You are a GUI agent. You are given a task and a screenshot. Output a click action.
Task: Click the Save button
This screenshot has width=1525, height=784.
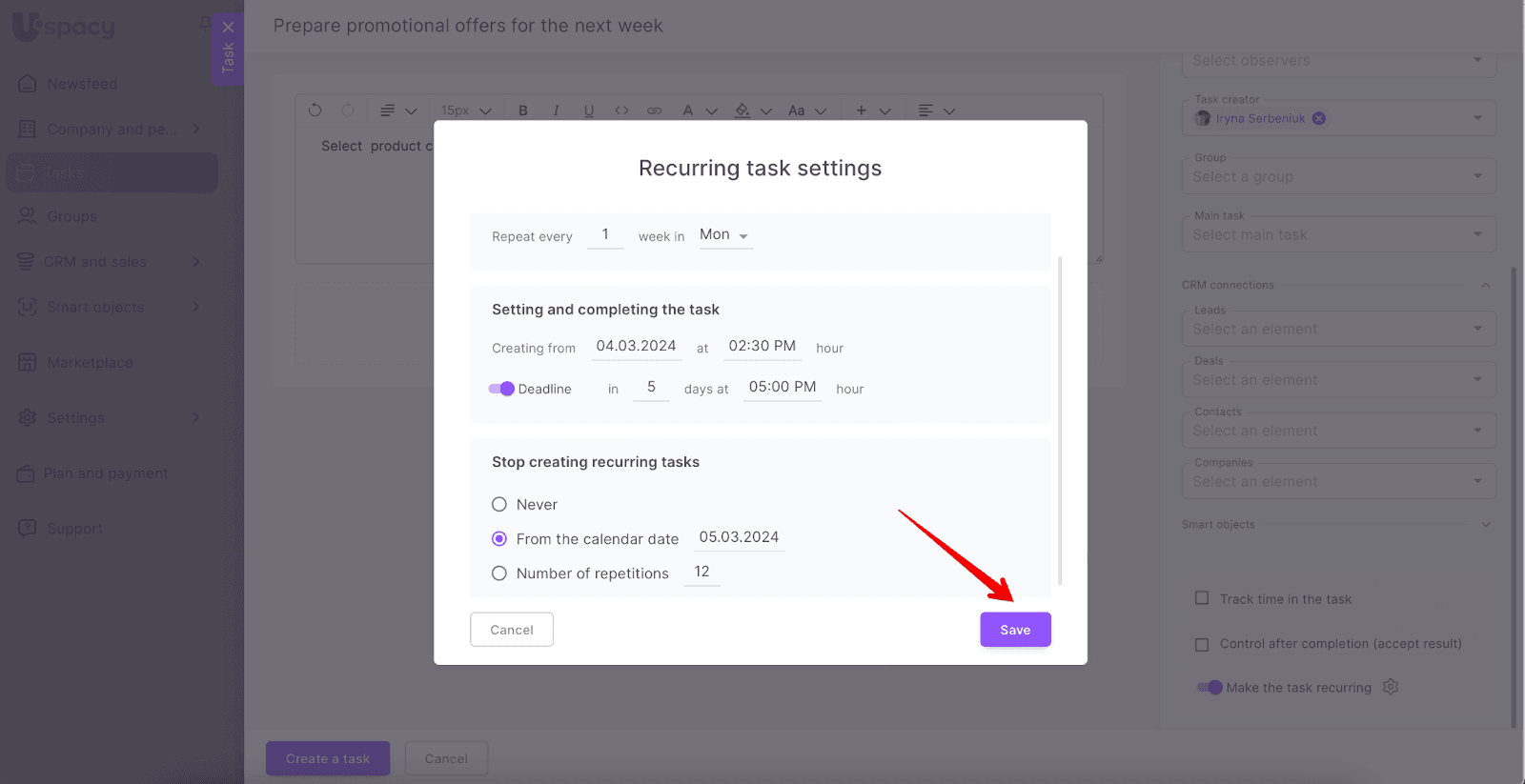click(1015, 630)
